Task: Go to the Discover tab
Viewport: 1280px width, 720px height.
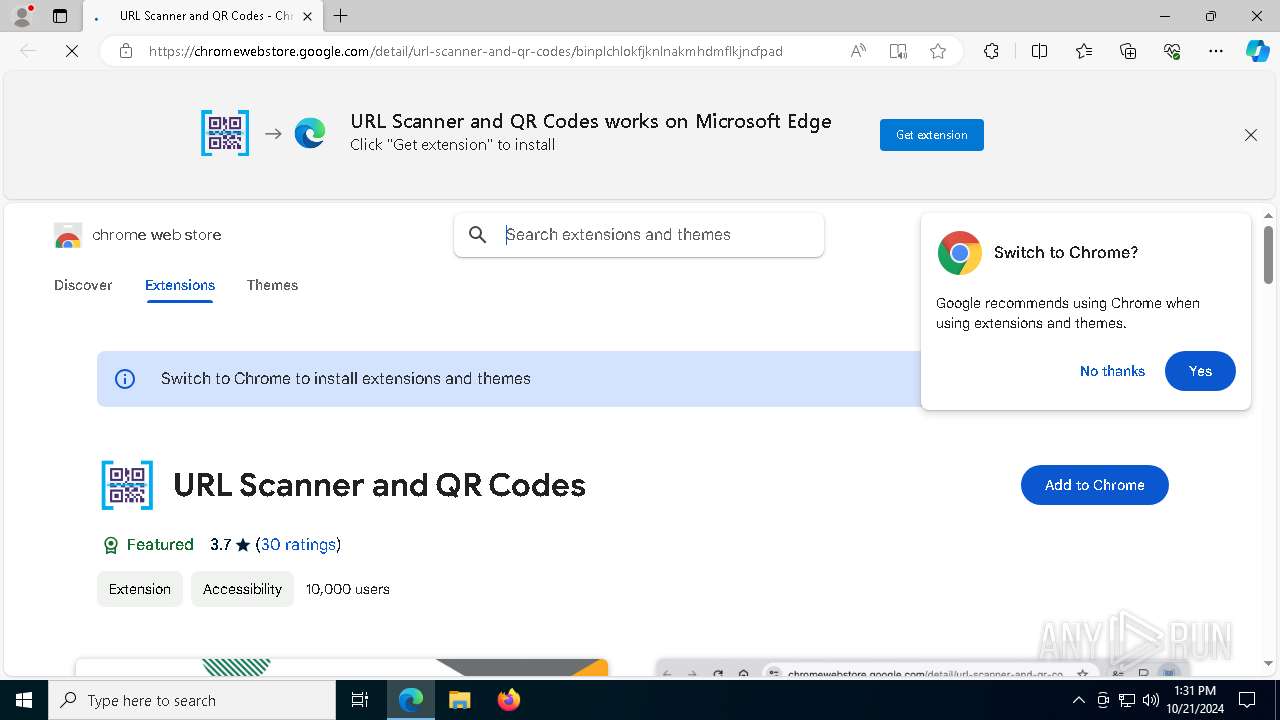Action: [83, 285]
